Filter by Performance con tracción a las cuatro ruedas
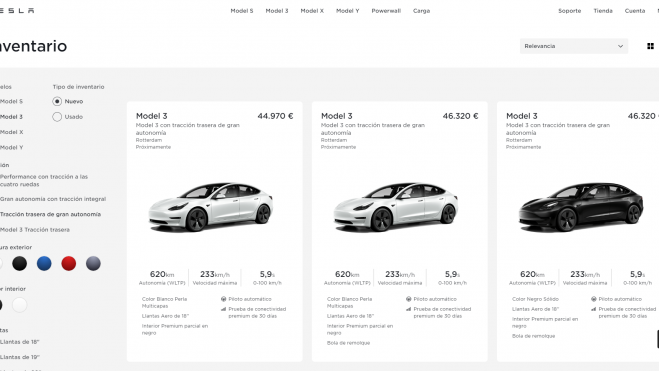Viewport: 659px width, 371px height. tap(44, 181)
